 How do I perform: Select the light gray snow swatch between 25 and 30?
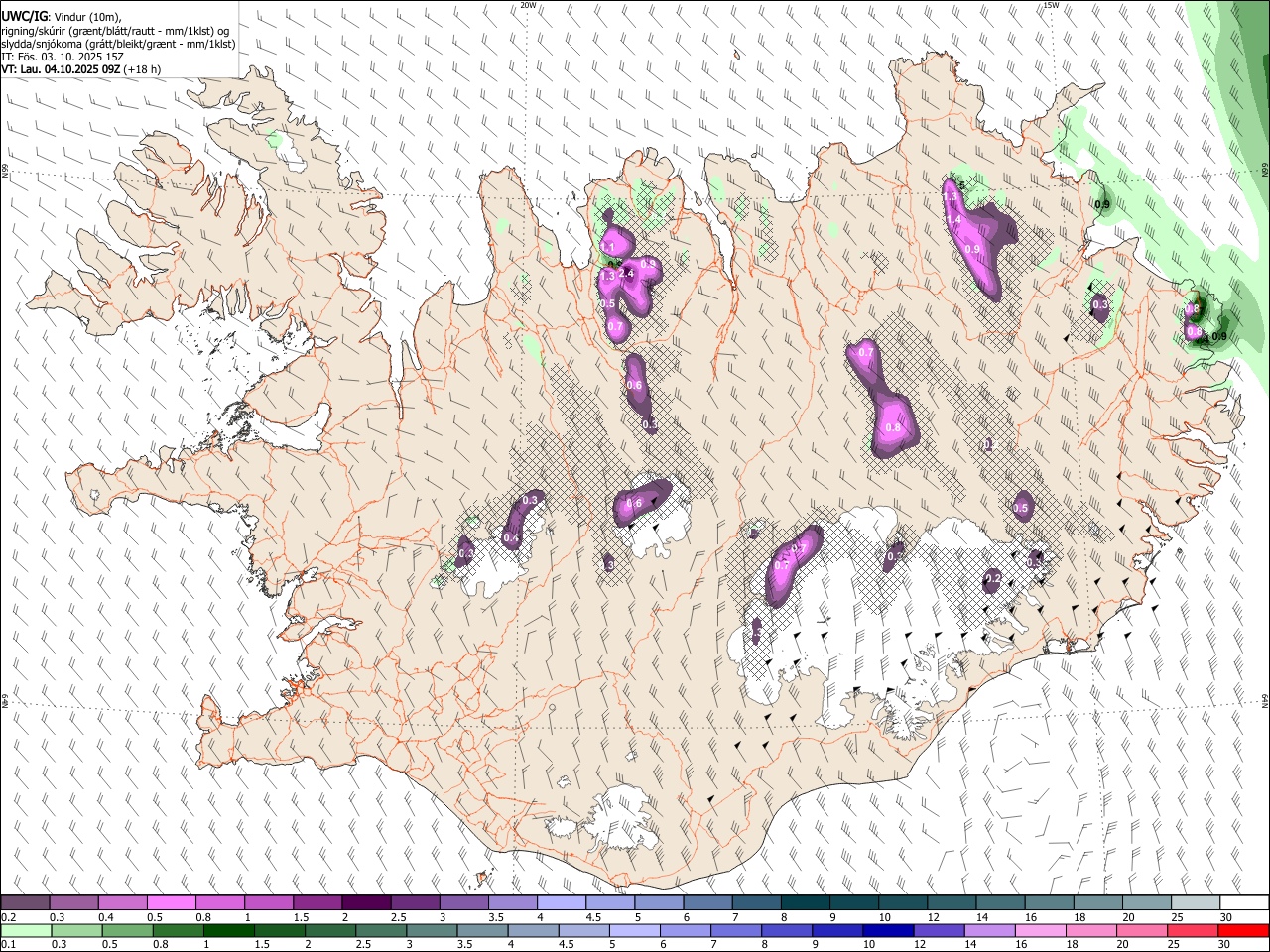point(1196,903)
